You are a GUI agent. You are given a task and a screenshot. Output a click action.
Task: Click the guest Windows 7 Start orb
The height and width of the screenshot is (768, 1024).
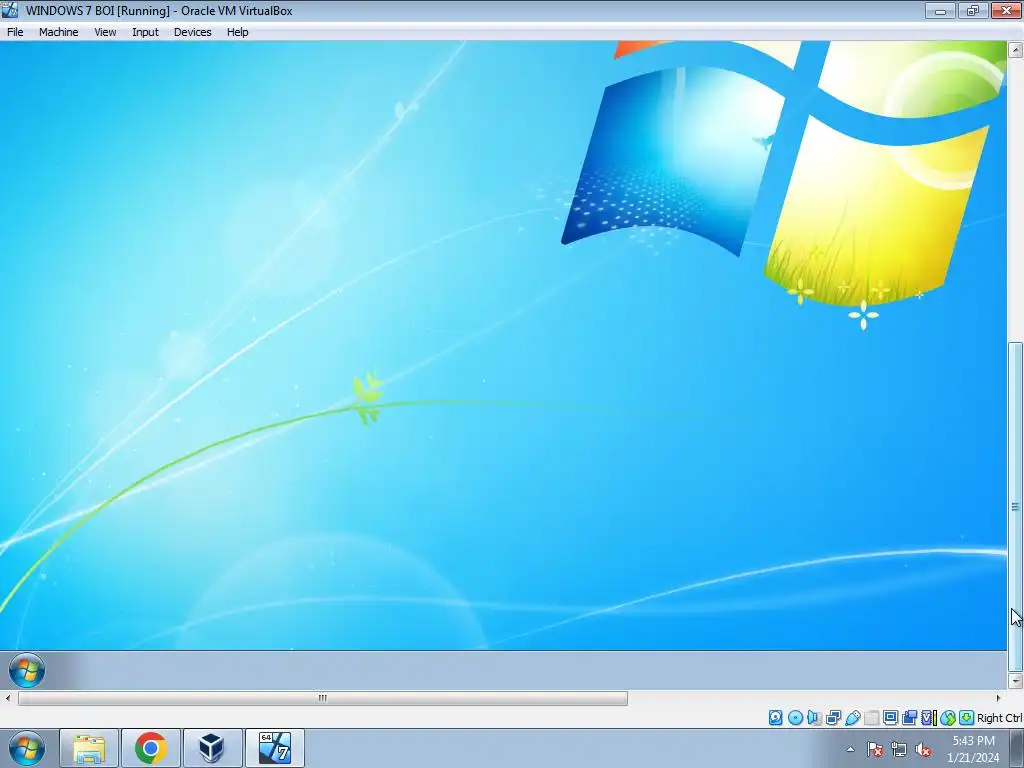click(x=27, y=670)
